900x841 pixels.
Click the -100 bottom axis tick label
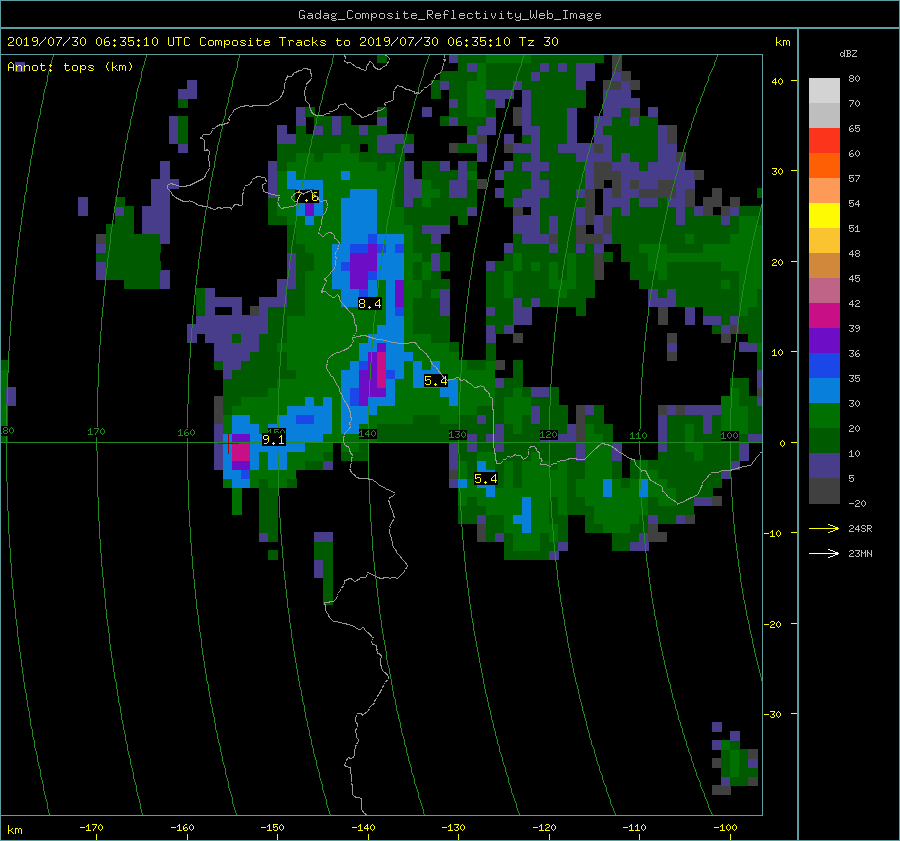click(725, 828)
